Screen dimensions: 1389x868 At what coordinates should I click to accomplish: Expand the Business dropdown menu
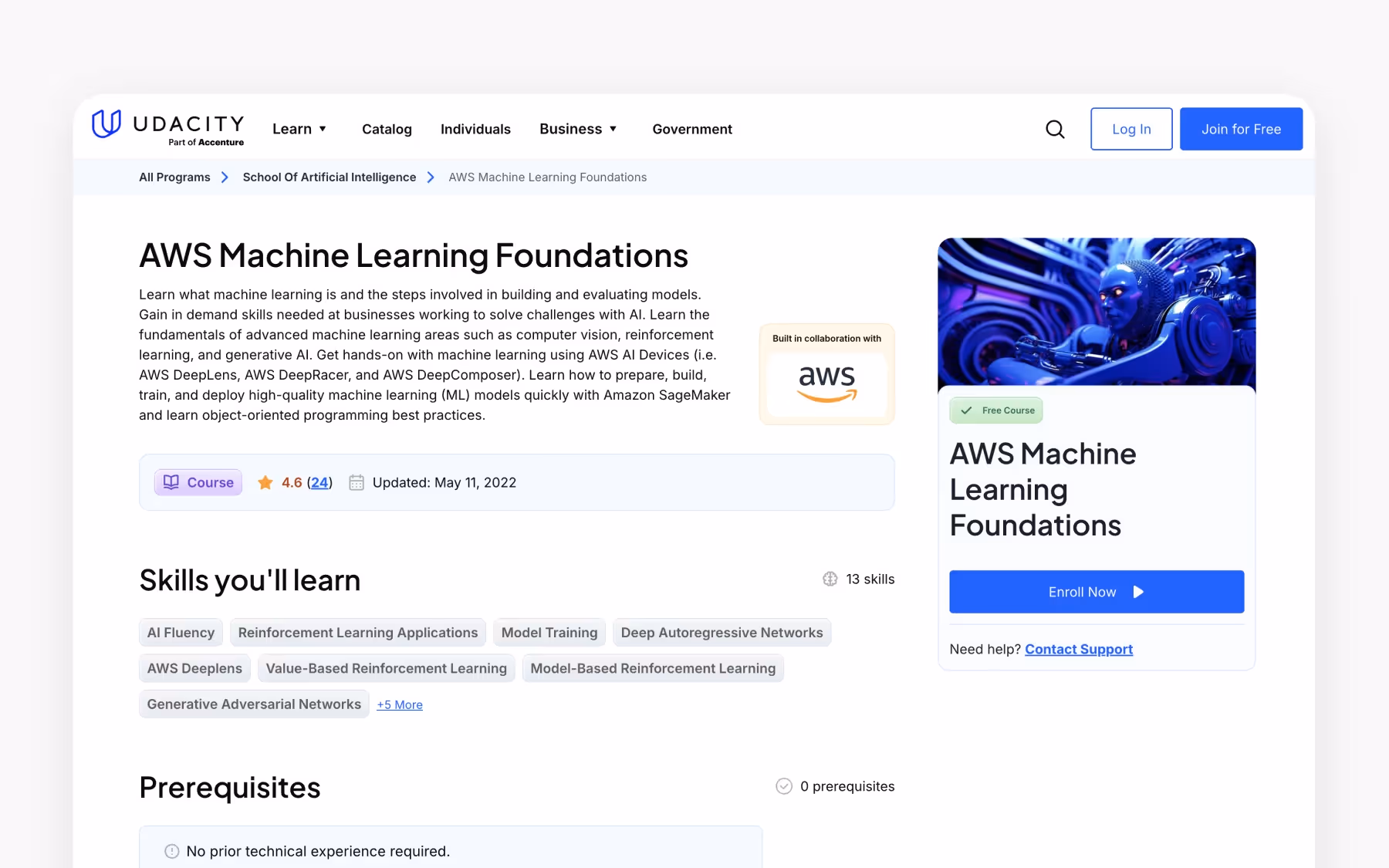click(578, 129)
